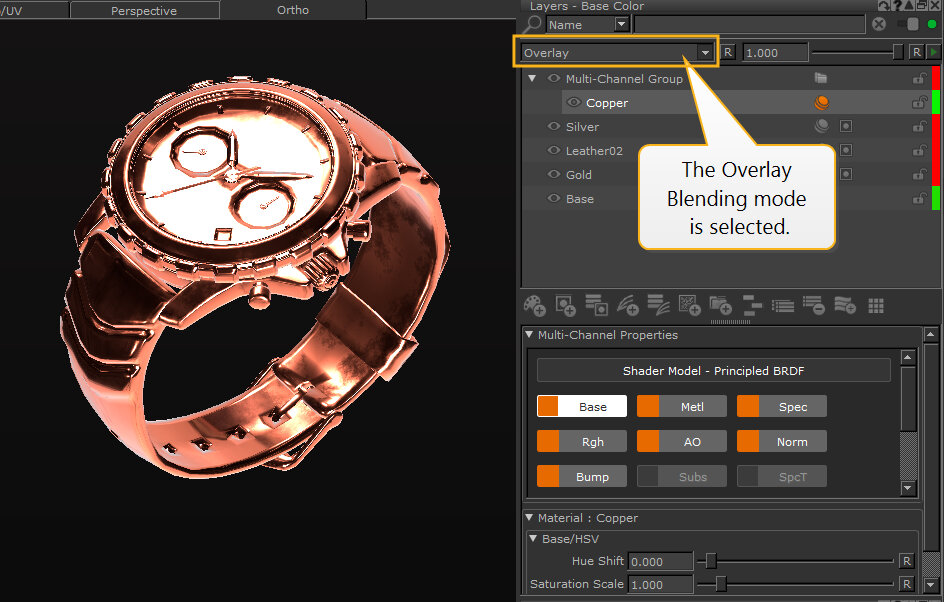Click the Copper material sphere icon
The height and width of the screenshot is (602, 944).
tap(821, 102)
